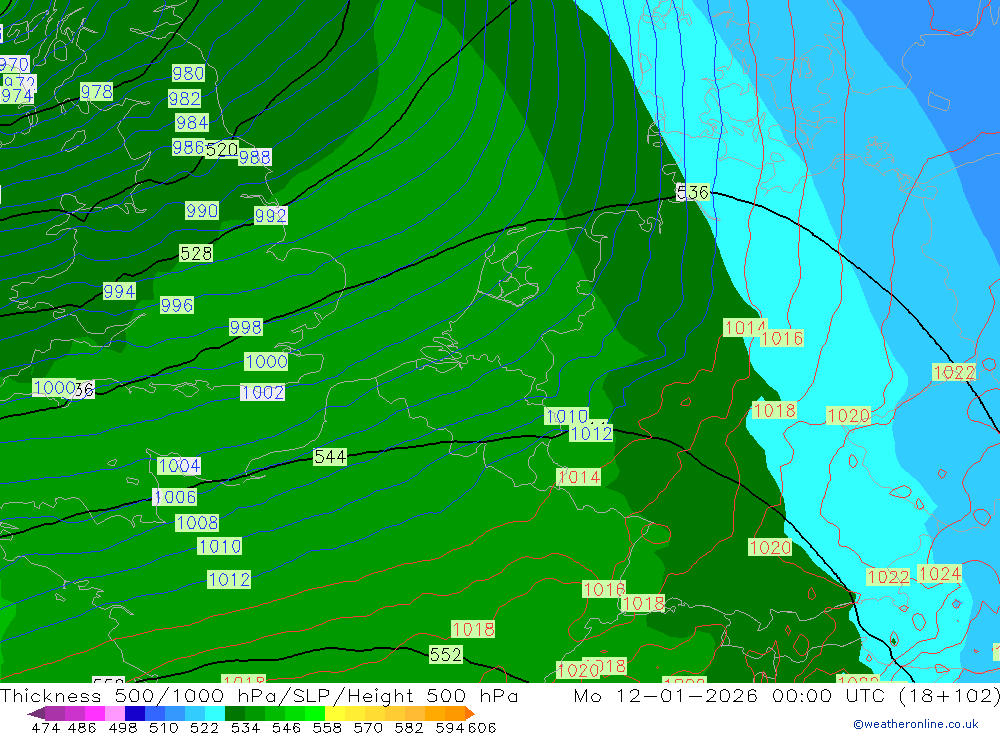Click the red '1024' isobar label

(939, 574)
